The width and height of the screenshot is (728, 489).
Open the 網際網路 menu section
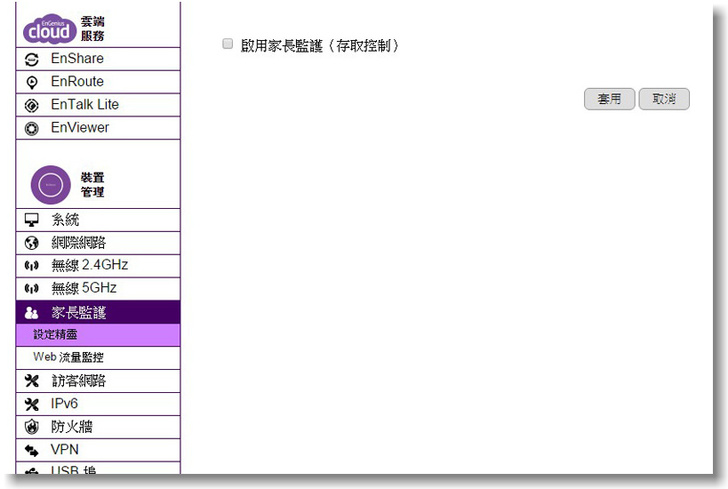[x=98, y=243]
